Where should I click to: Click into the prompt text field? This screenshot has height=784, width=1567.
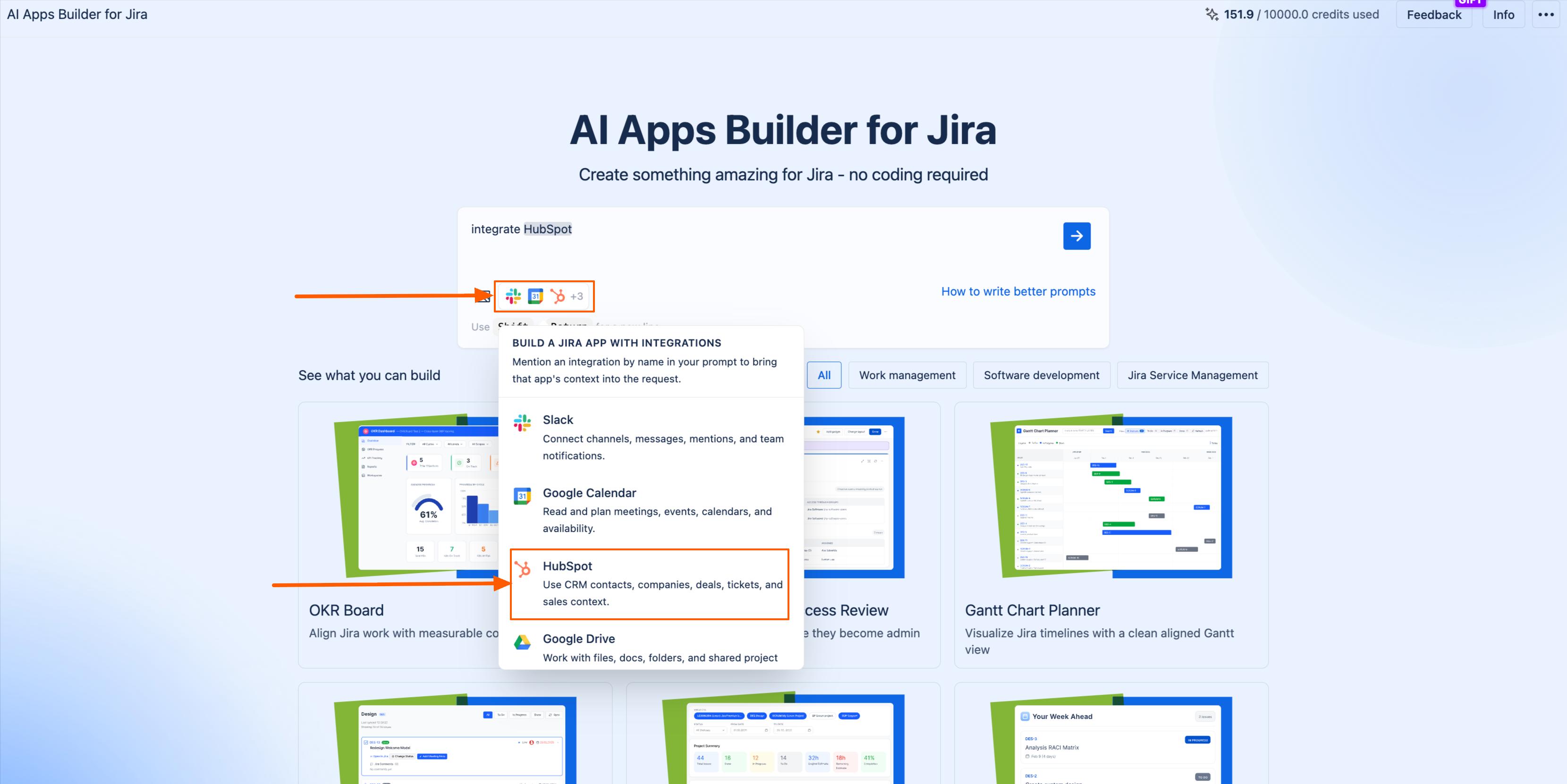(761, 243)
